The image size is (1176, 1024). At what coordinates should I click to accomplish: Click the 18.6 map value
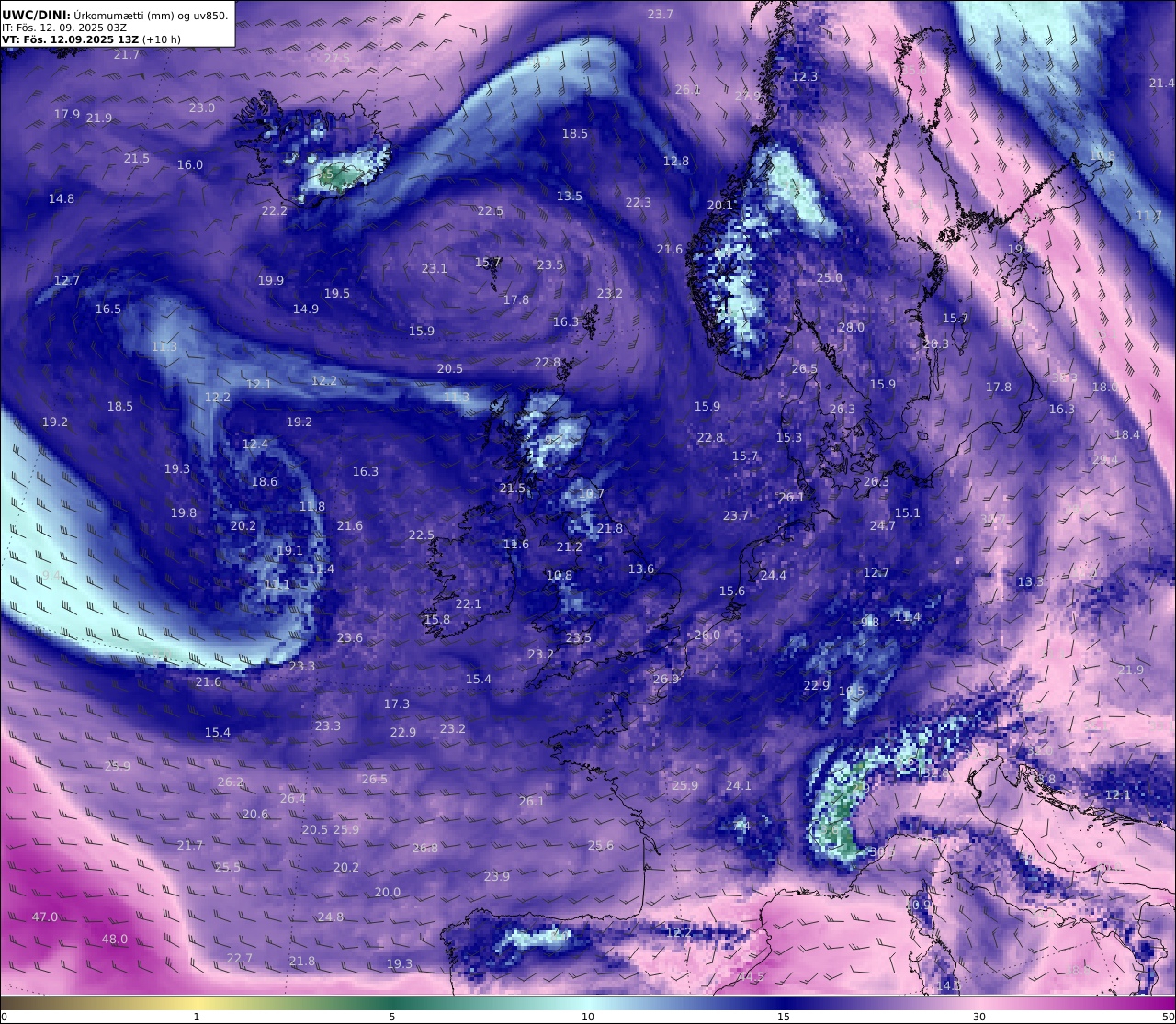point(265,482)
